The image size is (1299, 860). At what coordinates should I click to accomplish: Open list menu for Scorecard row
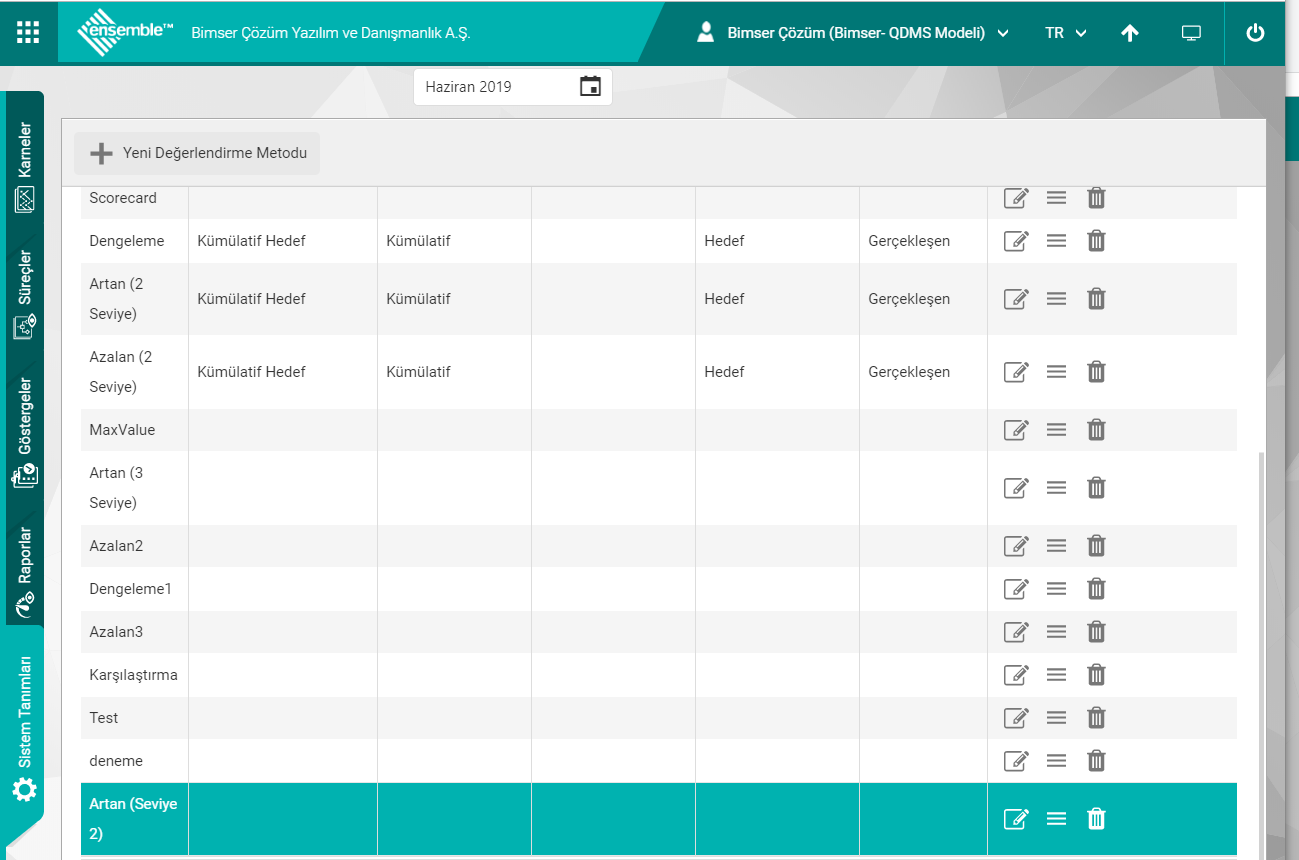1056,198
